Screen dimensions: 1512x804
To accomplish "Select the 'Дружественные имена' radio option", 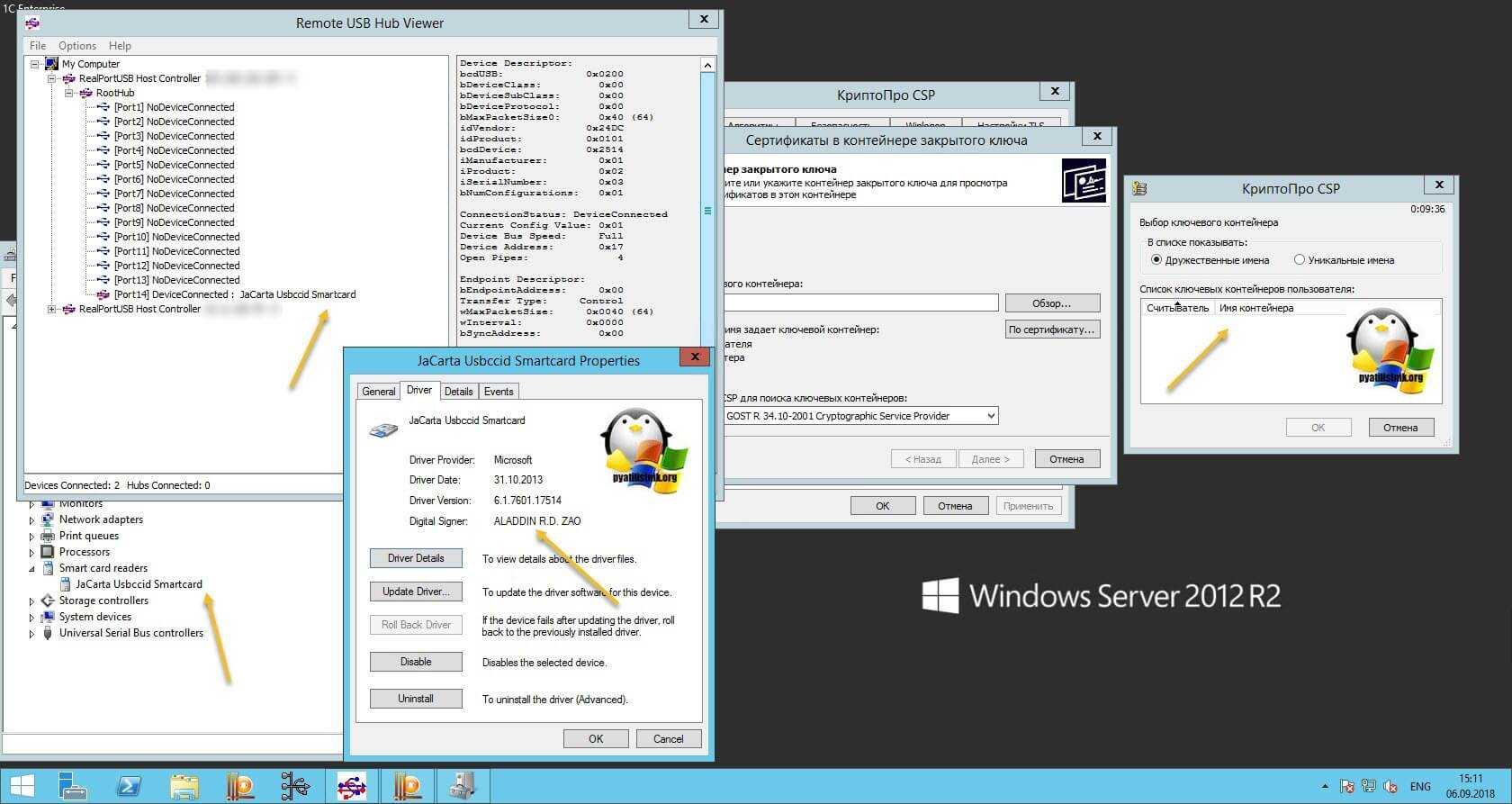I will [1156, 259].
